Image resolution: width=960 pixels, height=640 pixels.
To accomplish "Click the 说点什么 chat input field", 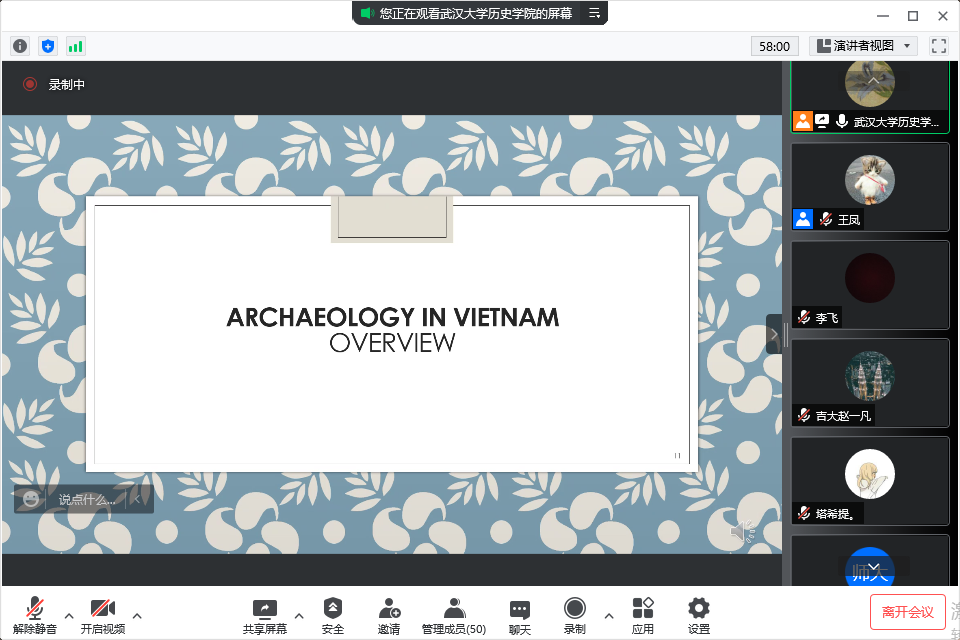I will [x=85, y=499].
